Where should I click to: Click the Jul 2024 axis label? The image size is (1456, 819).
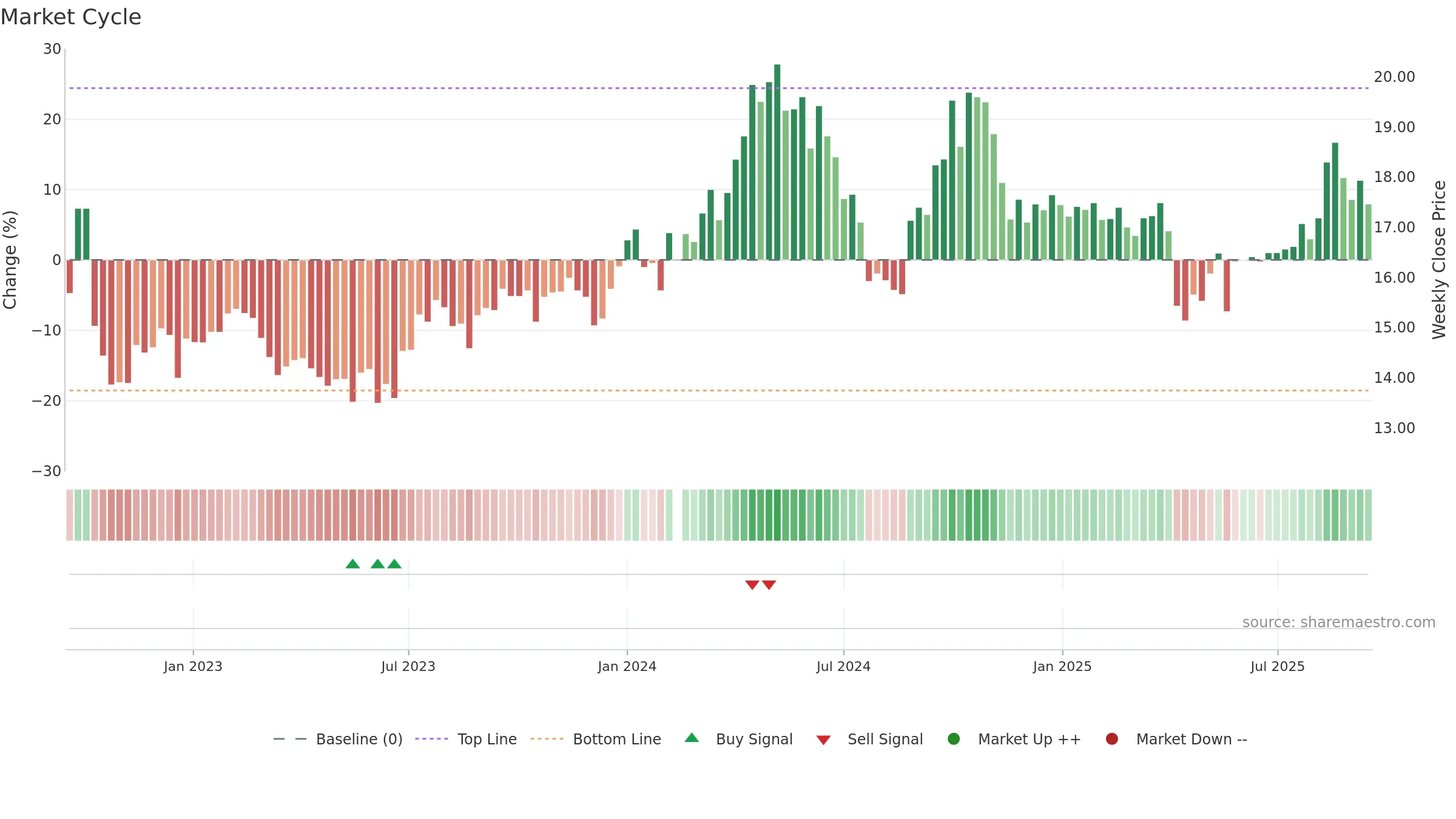843,666
